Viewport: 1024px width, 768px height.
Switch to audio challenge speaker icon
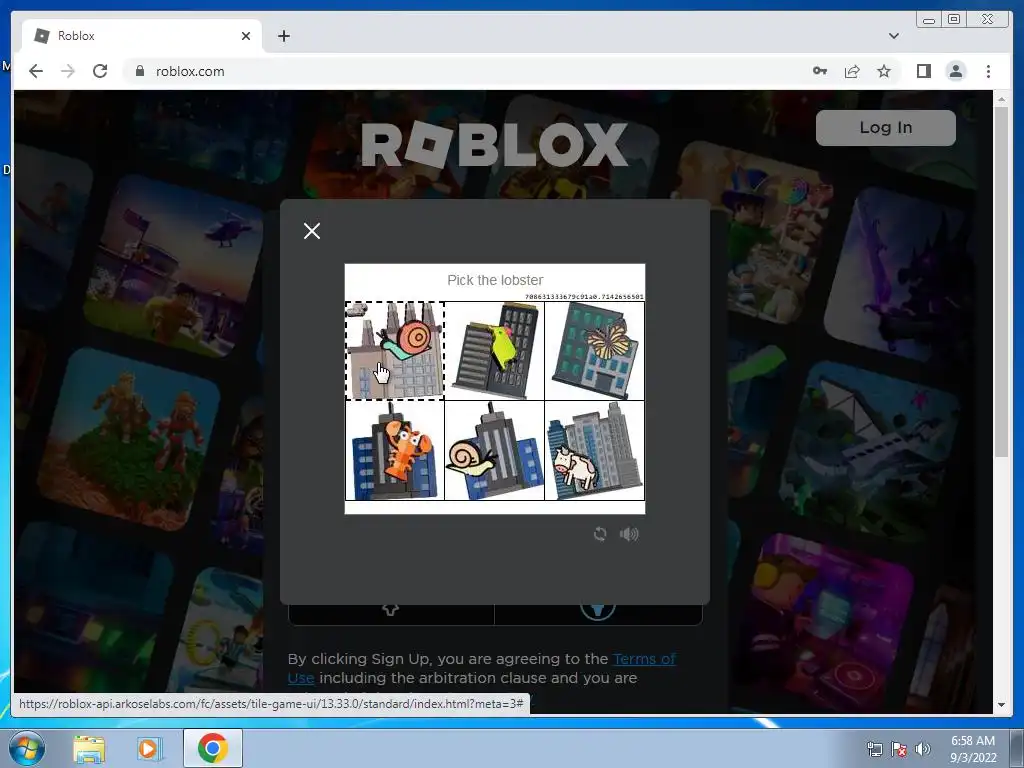(629, 534)
